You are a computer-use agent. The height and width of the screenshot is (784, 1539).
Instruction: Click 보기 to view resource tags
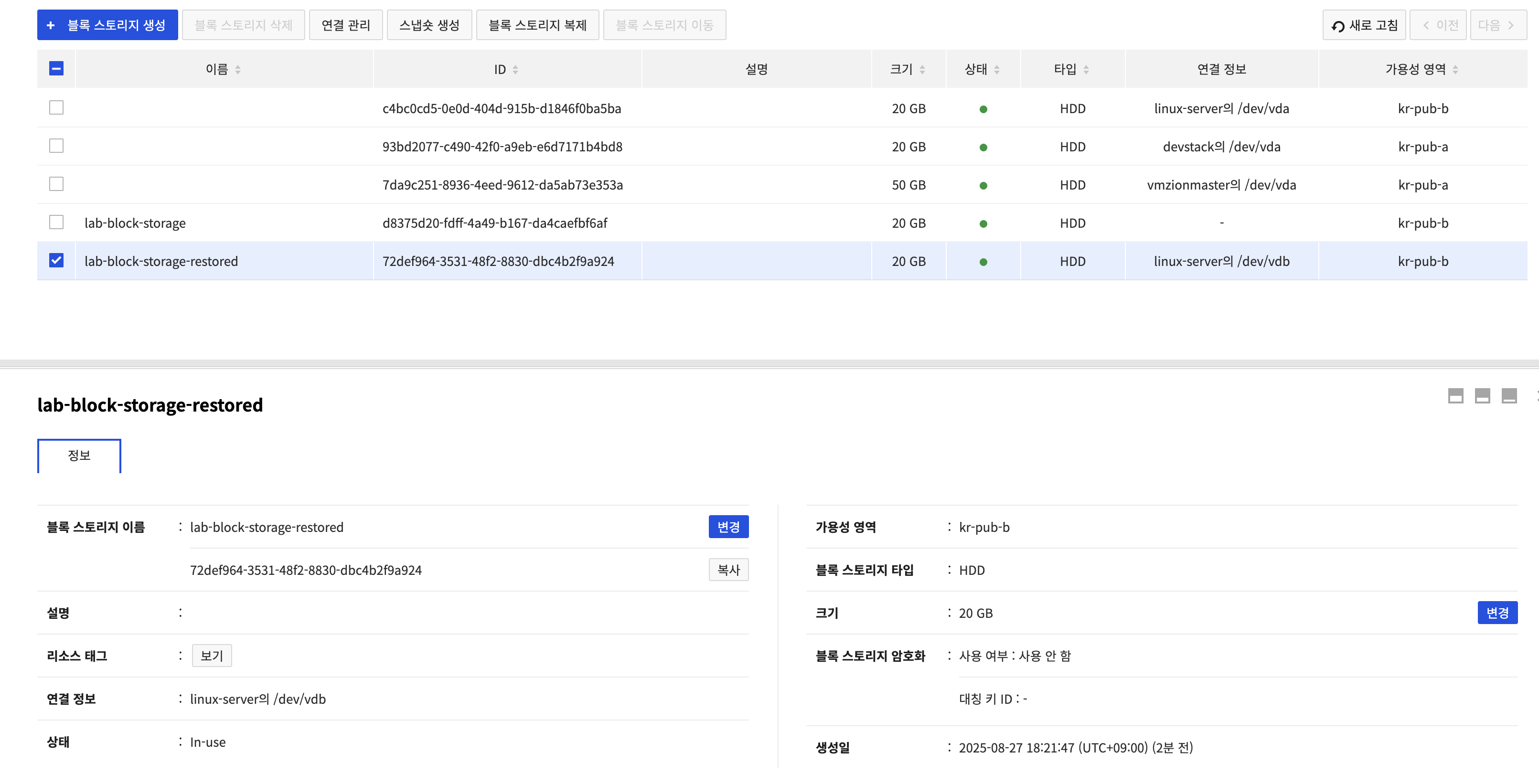coord(212,656)
